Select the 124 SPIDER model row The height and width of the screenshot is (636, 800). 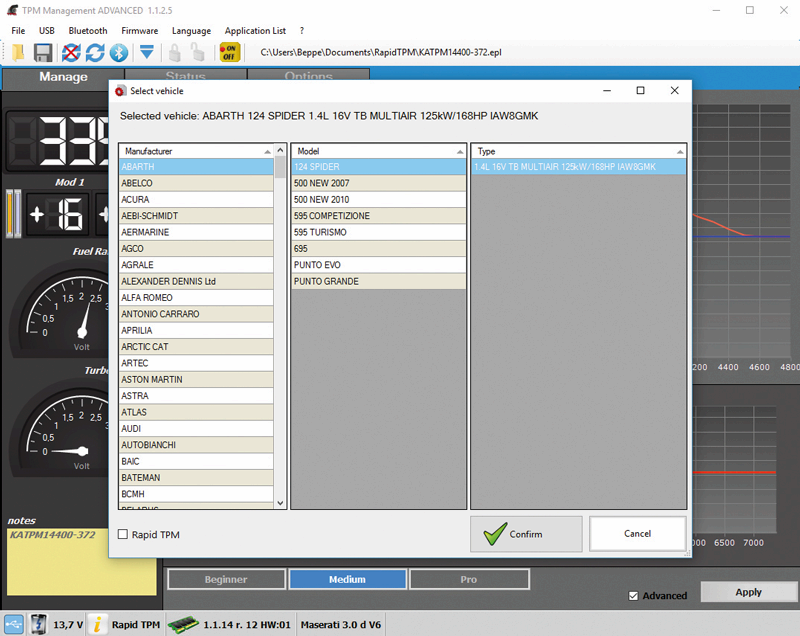pos(379,167)
